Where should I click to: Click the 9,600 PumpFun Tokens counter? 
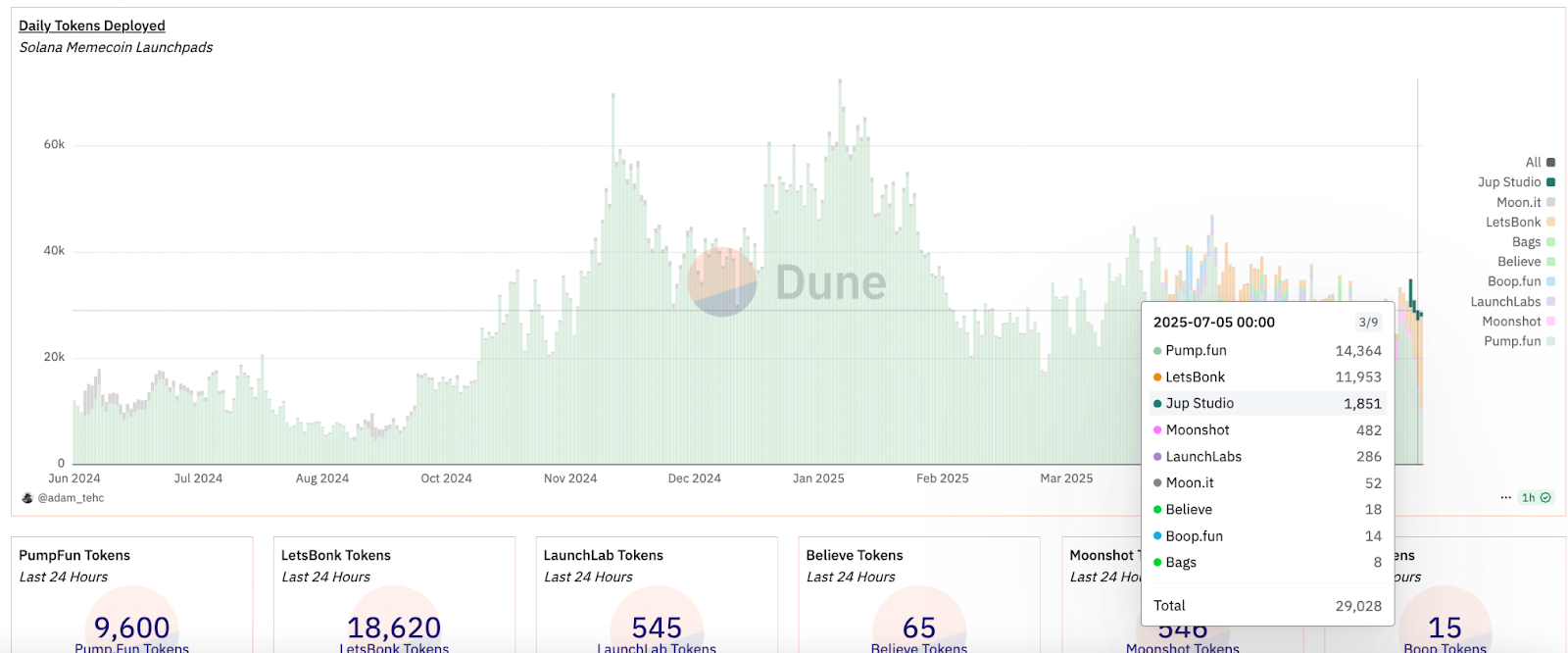pos(132,628)
